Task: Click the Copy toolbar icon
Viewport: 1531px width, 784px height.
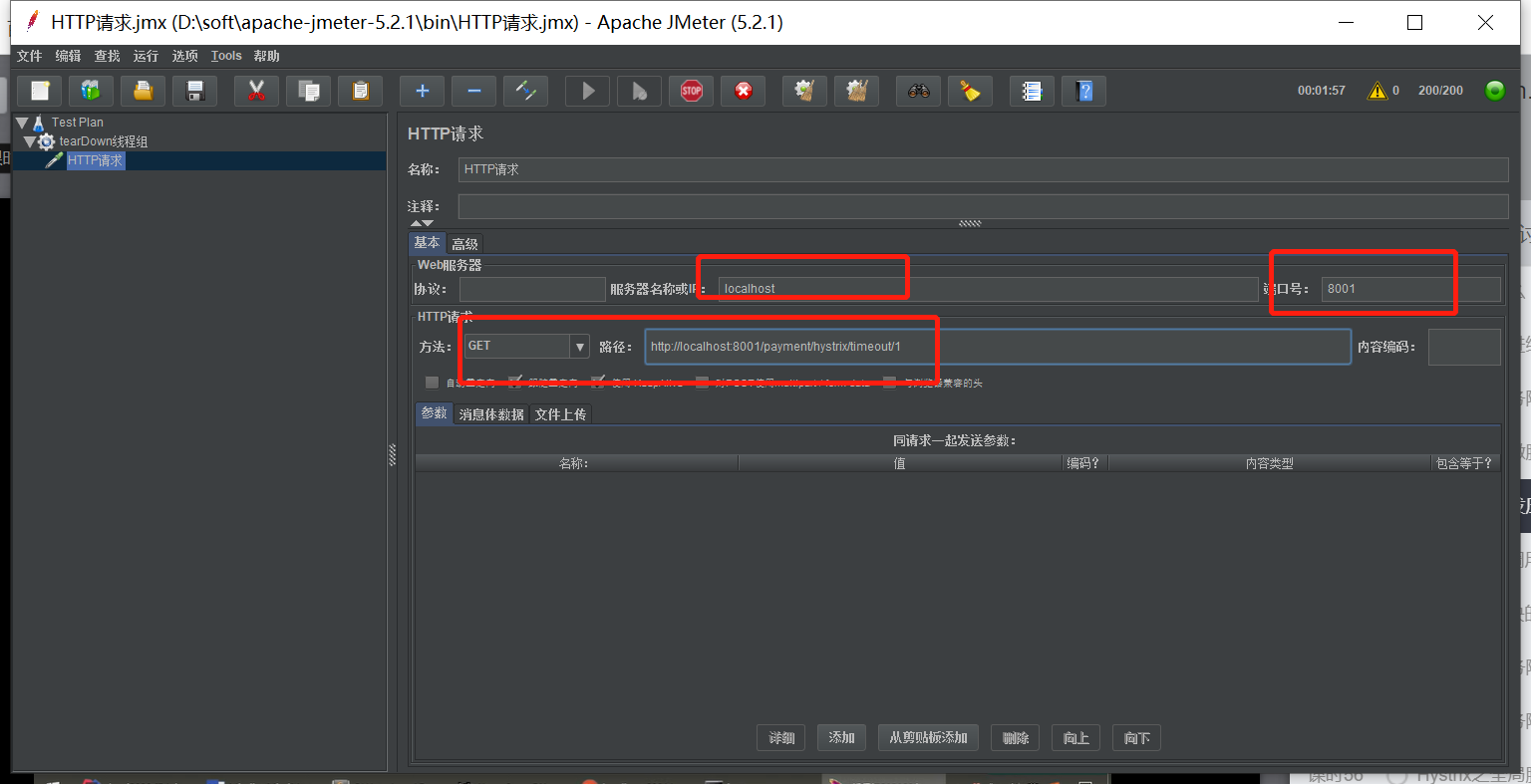Action: 309,91
